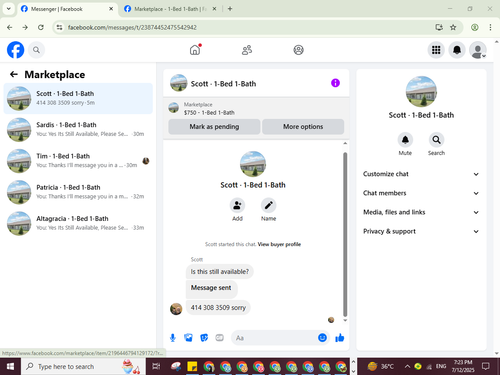Open the Patricia 1-Bed 1-Bath conversation
Screen dimensions: 500x375
coord(78,192)
